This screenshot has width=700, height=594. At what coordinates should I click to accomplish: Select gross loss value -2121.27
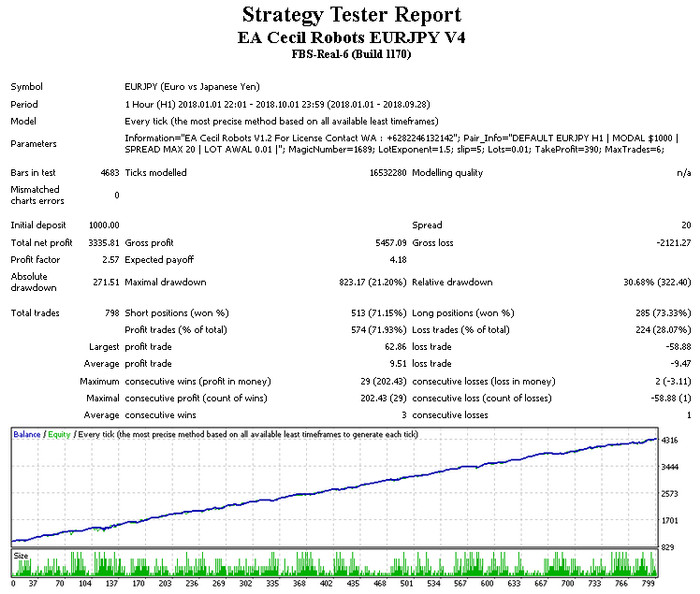click(x=674, y=243)
